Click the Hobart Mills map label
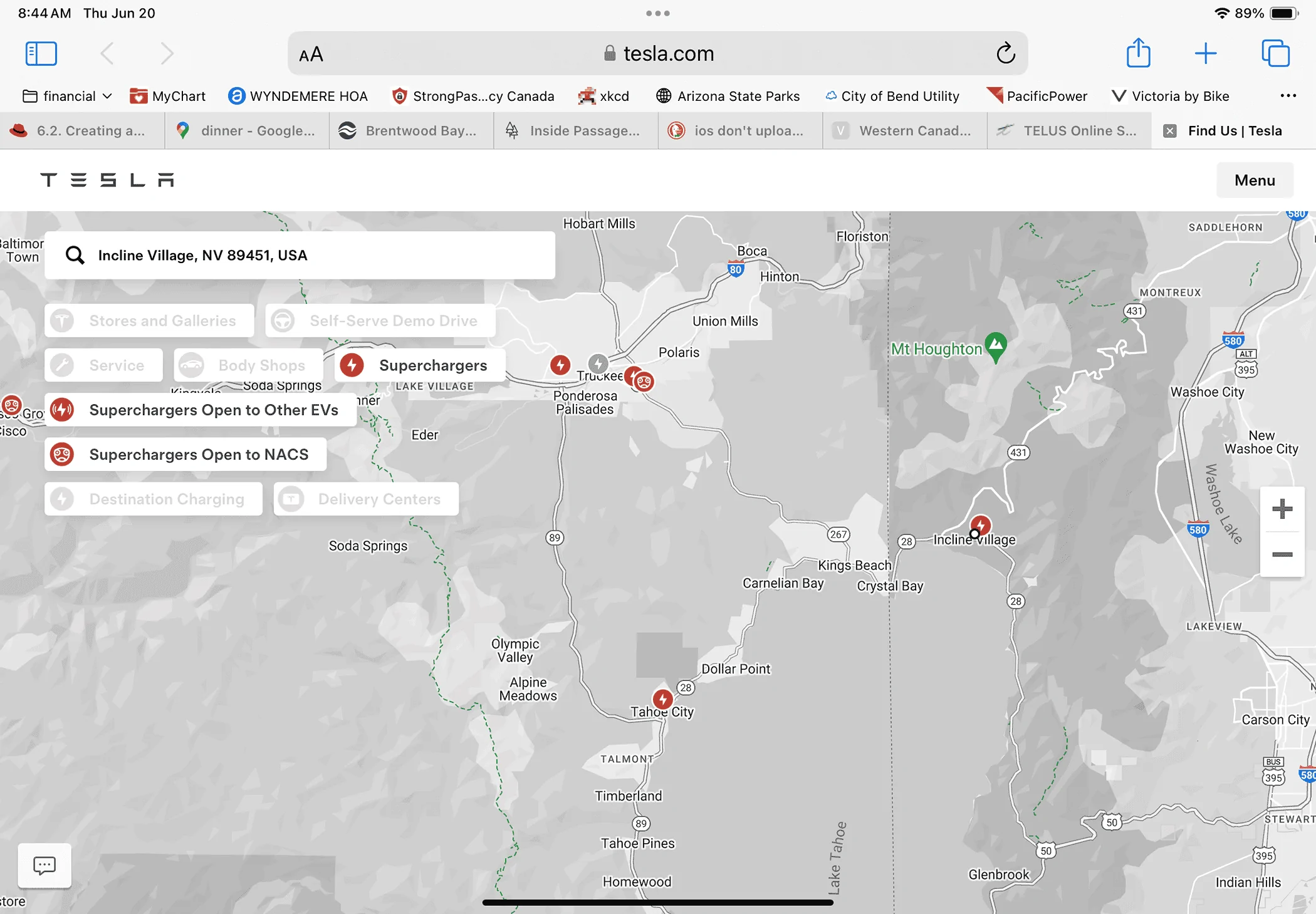 599,224
